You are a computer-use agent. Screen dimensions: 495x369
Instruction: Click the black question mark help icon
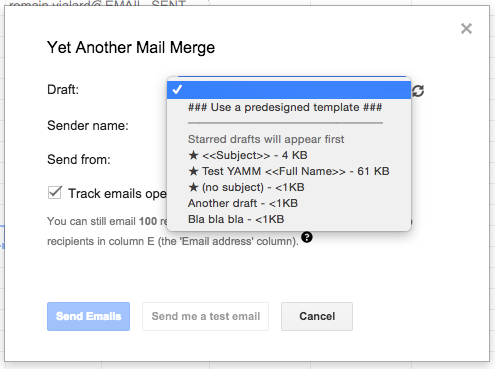pyautogui.click(x=307, y=237)
